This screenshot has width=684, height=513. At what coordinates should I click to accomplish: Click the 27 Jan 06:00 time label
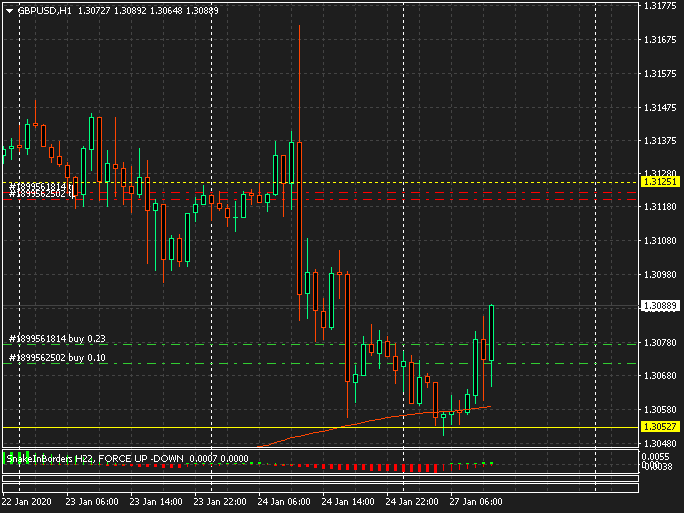point(476,502)
